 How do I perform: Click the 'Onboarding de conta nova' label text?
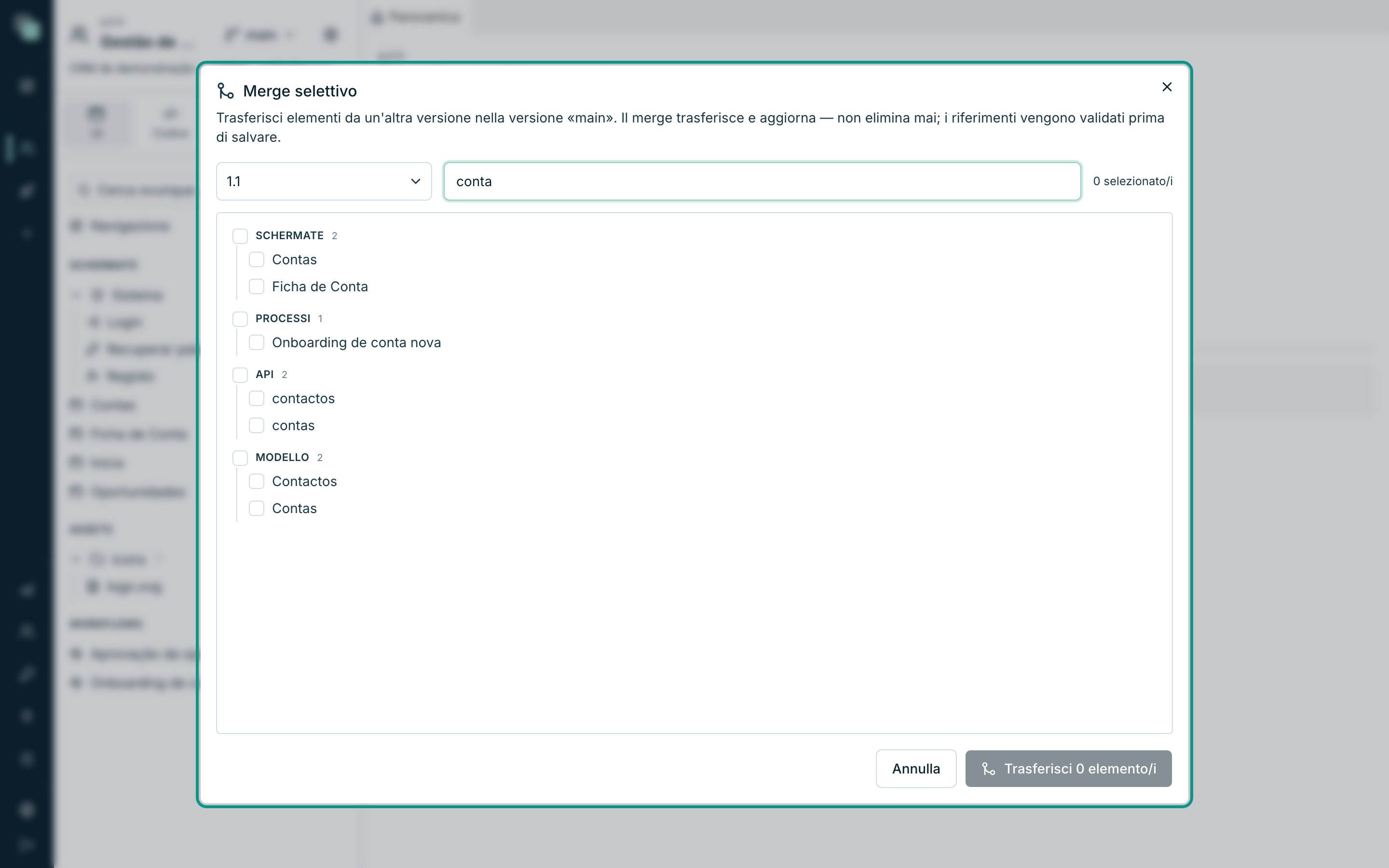click(356, 343)
